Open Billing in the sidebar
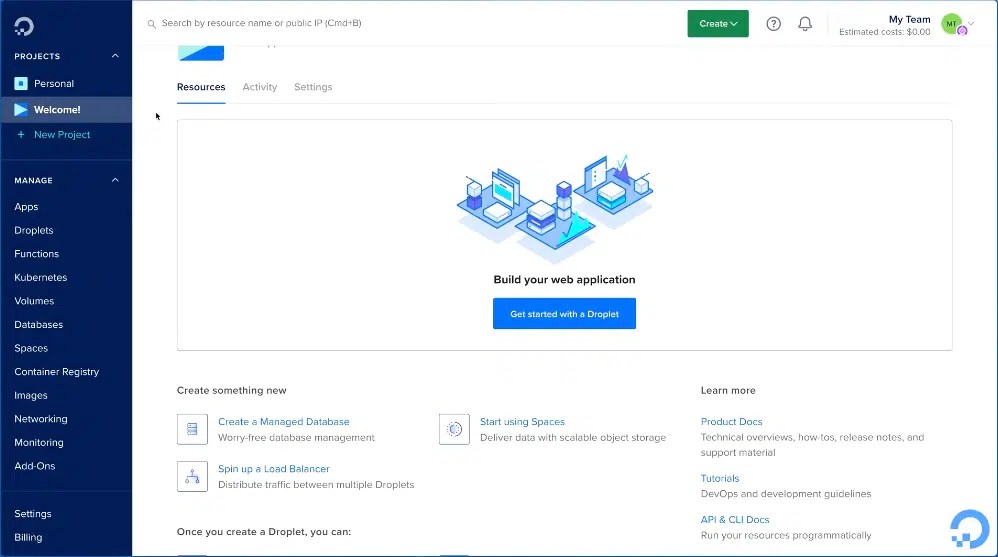This screenshot has height=557, width=998. click(x=28, y=537)
